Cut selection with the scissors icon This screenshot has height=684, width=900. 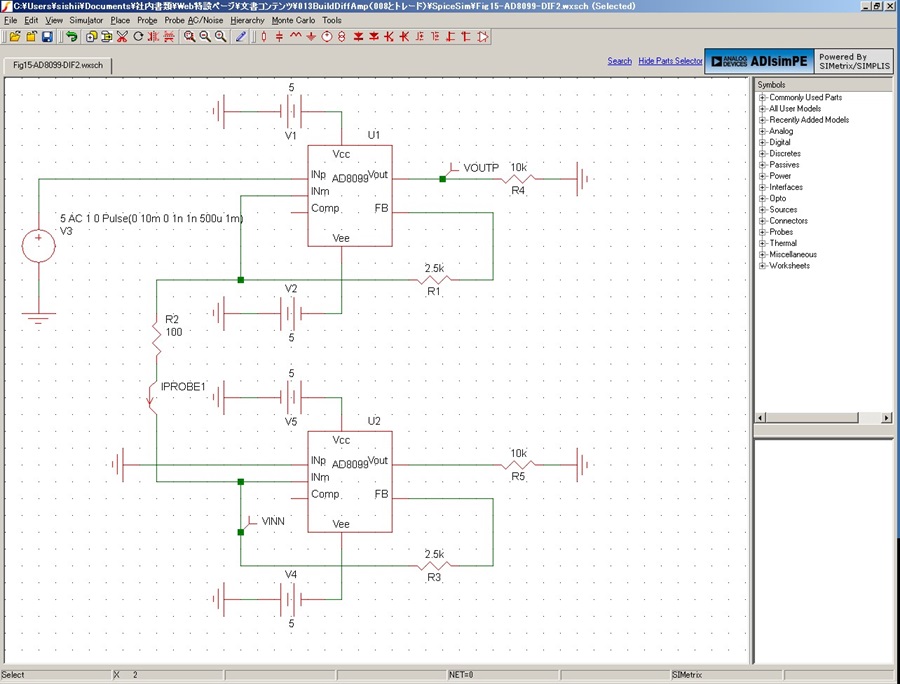click(x=122, y=37)
